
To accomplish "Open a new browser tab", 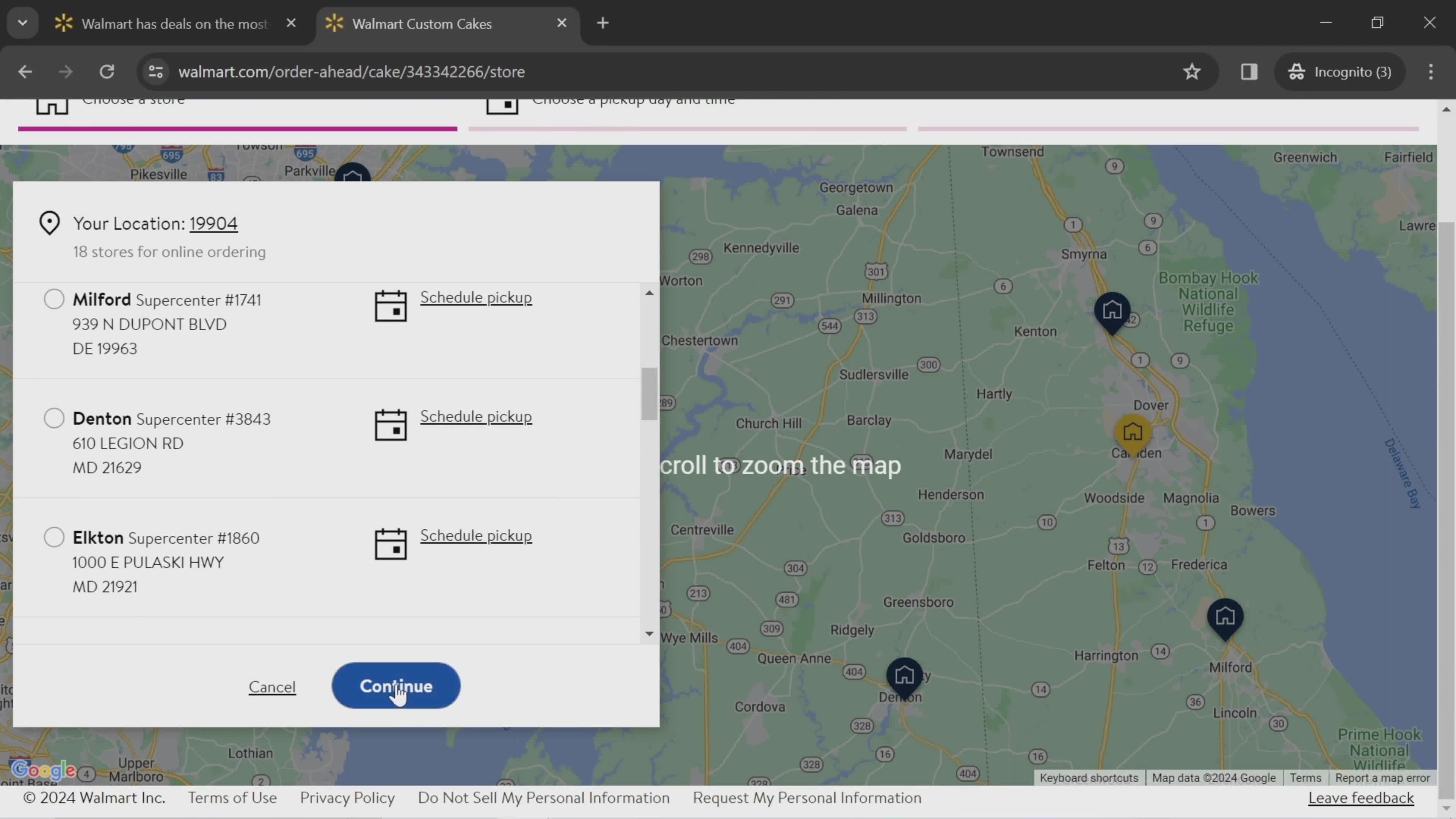I will coord(602,23).
